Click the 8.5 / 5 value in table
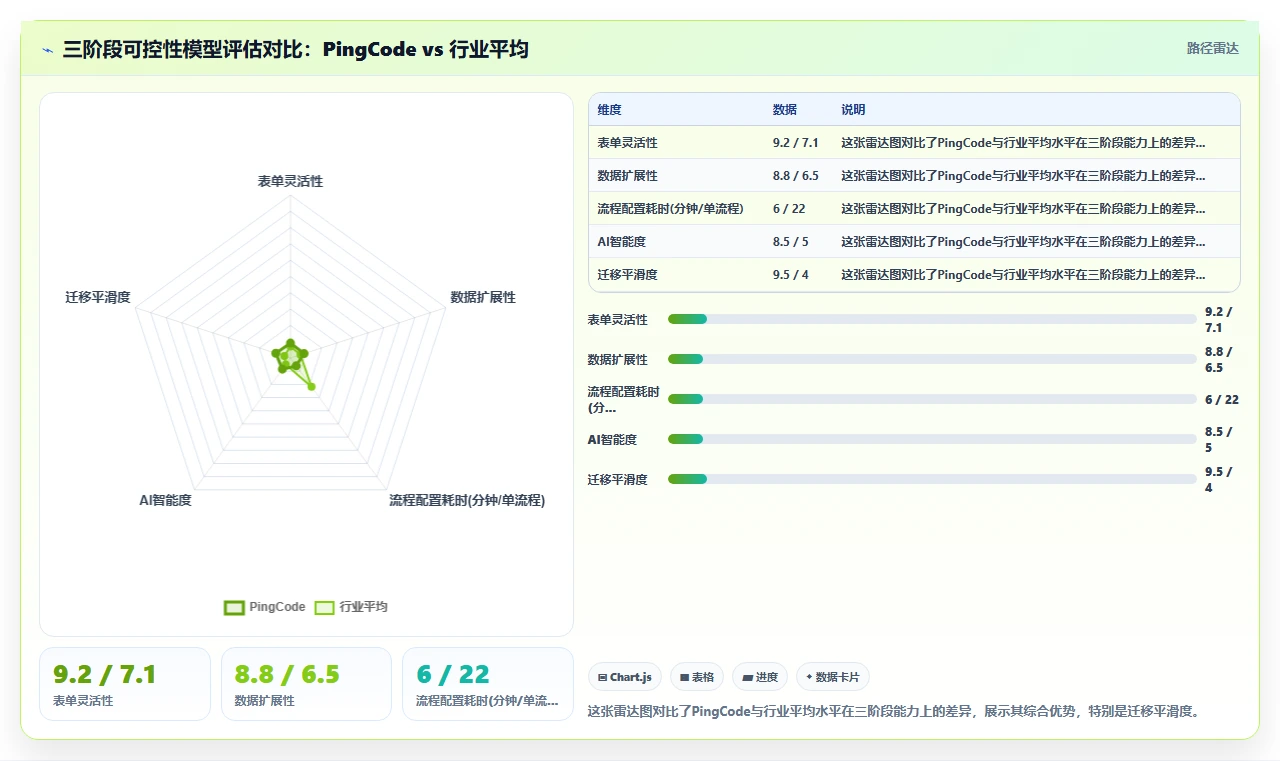Image resolution: width=1280 pixels, height=761 pixels. (x=791, y=242)
